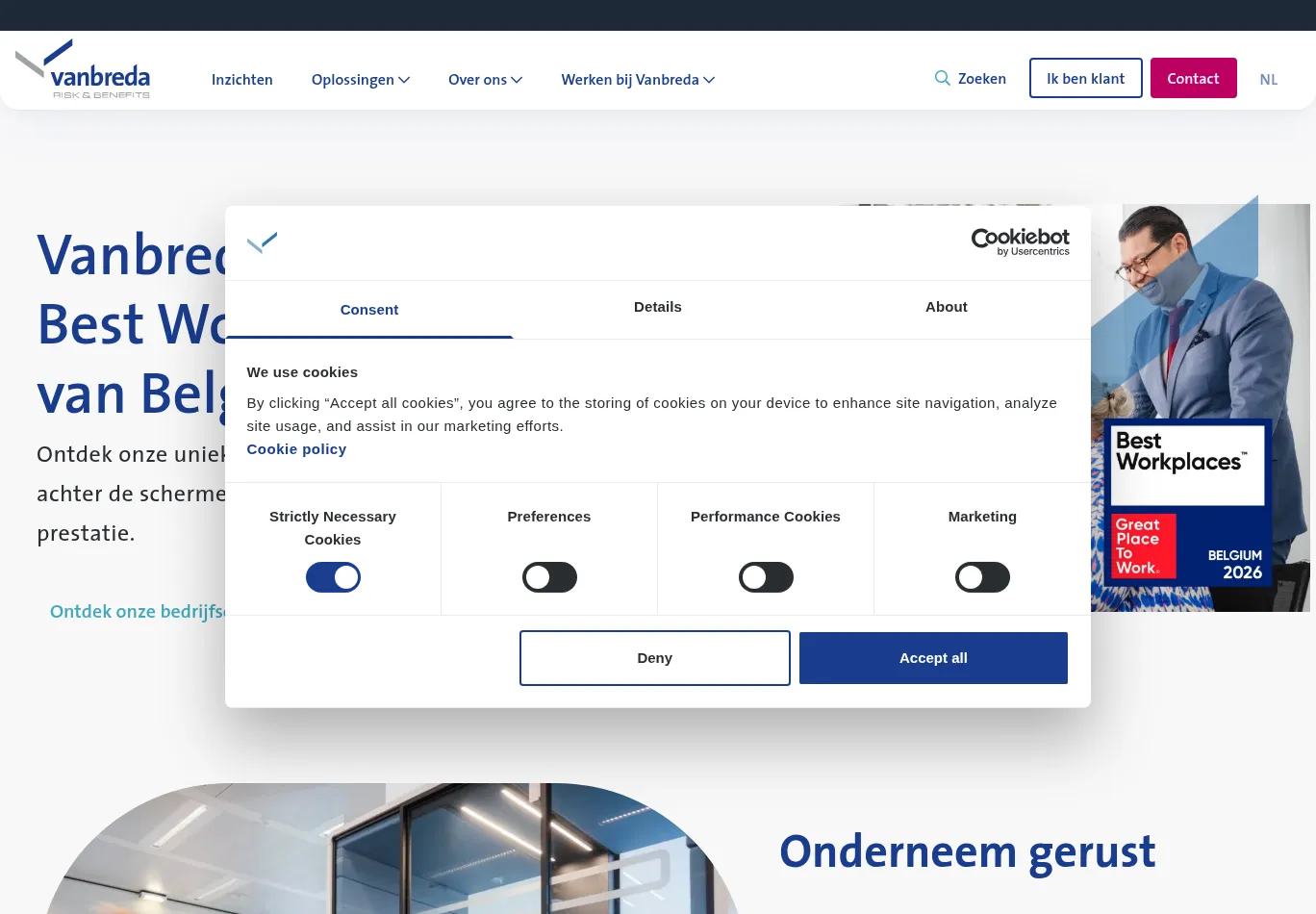The width and height of the screenshot is (1316, 914).
Task: Open the Cookie policy link
Action: click(296, 449)
